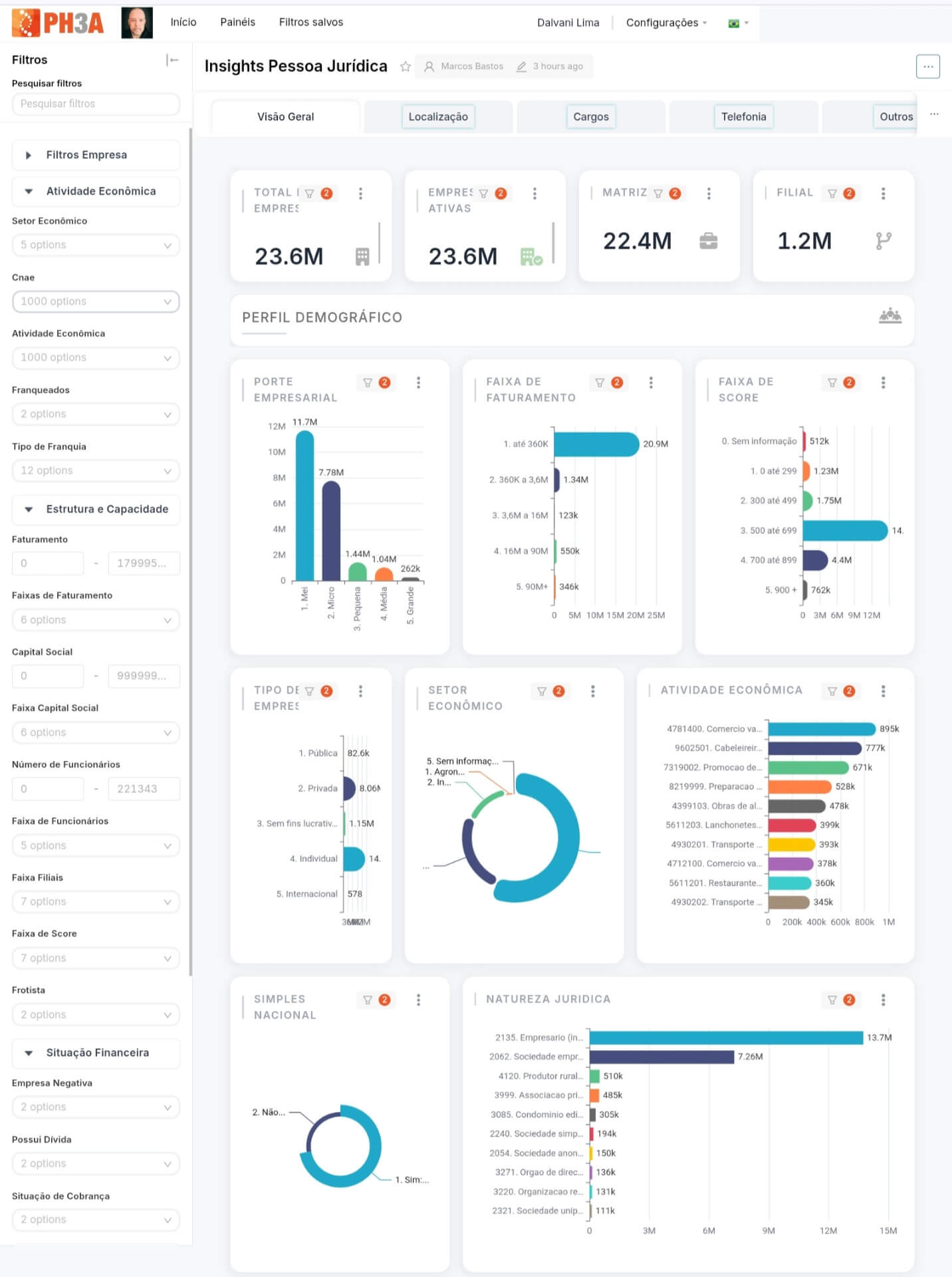Collapse the Filtros sidebar panel
The width and height of the screenshot is (952, 1277).
click(172, 60)
